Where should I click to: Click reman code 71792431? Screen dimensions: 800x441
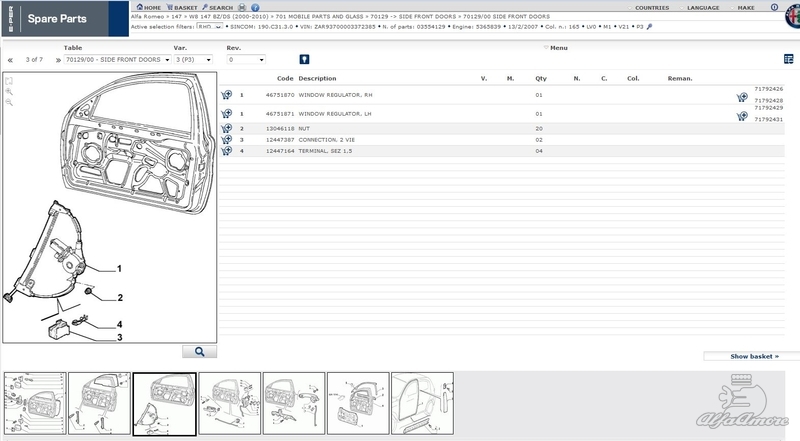pyautogui.click(x=768, y=119)
